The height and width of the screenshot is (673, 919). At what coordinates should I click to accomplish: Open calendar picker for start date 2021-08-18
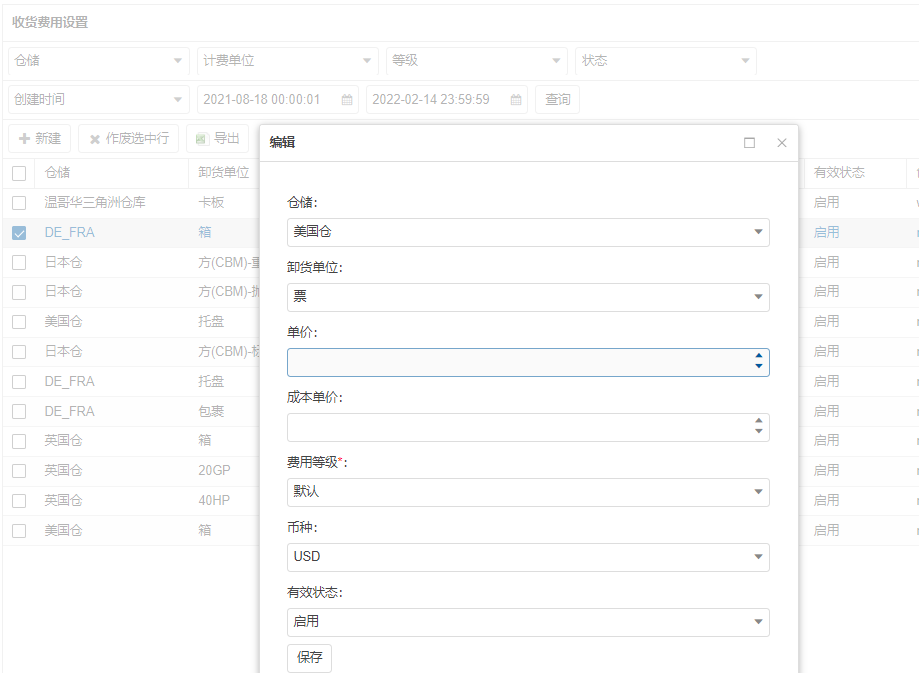[347, 100]
